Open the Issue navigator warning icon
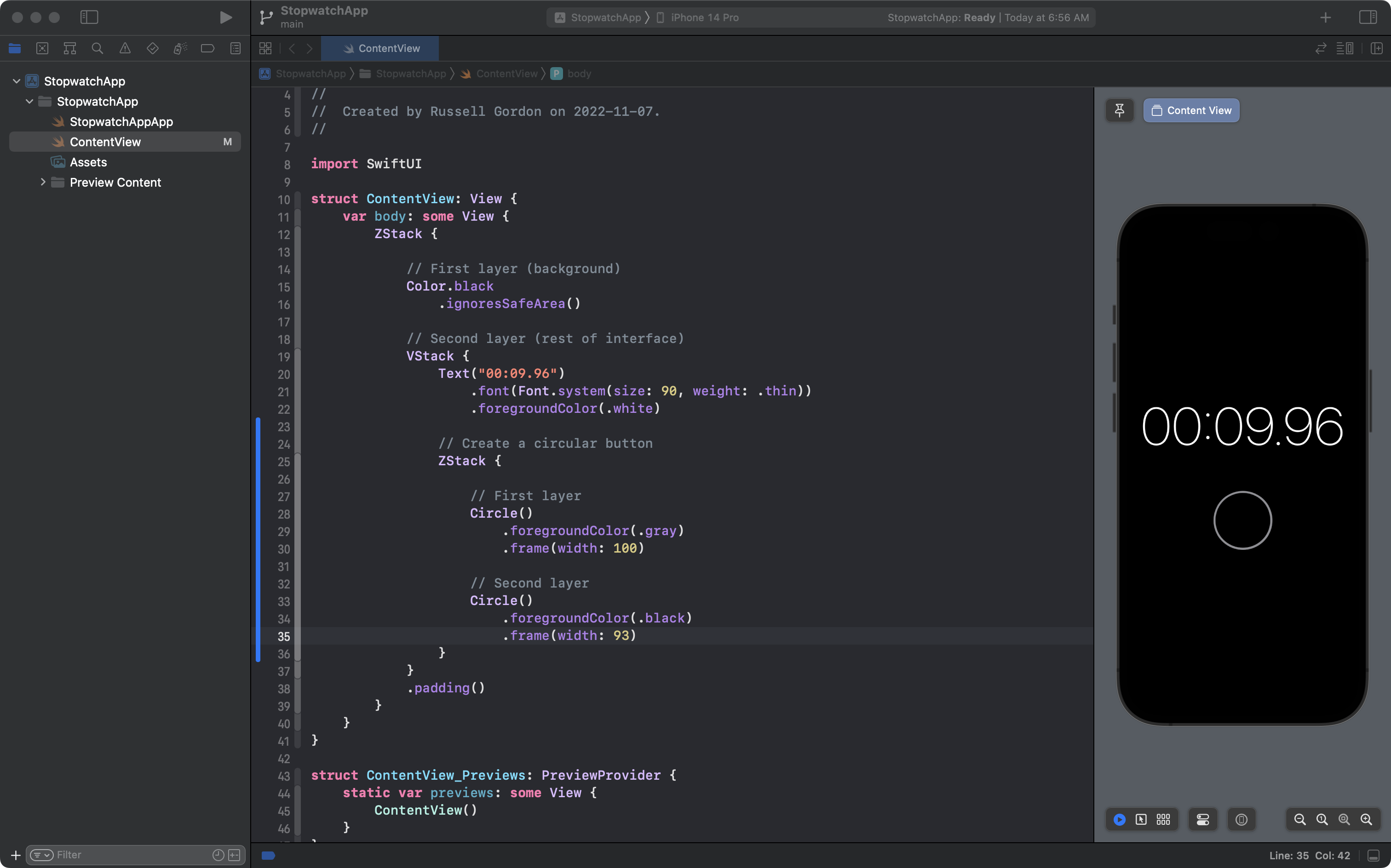The width and height of the screenshot is (1391, 868). [x=125, y=48]
